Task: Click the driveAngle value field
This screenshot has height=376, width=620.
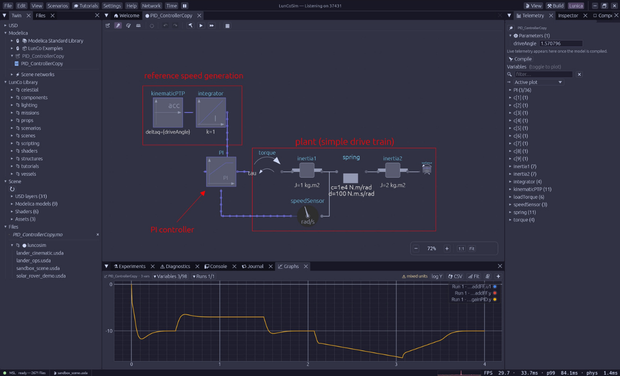Action: coord(561,43)
